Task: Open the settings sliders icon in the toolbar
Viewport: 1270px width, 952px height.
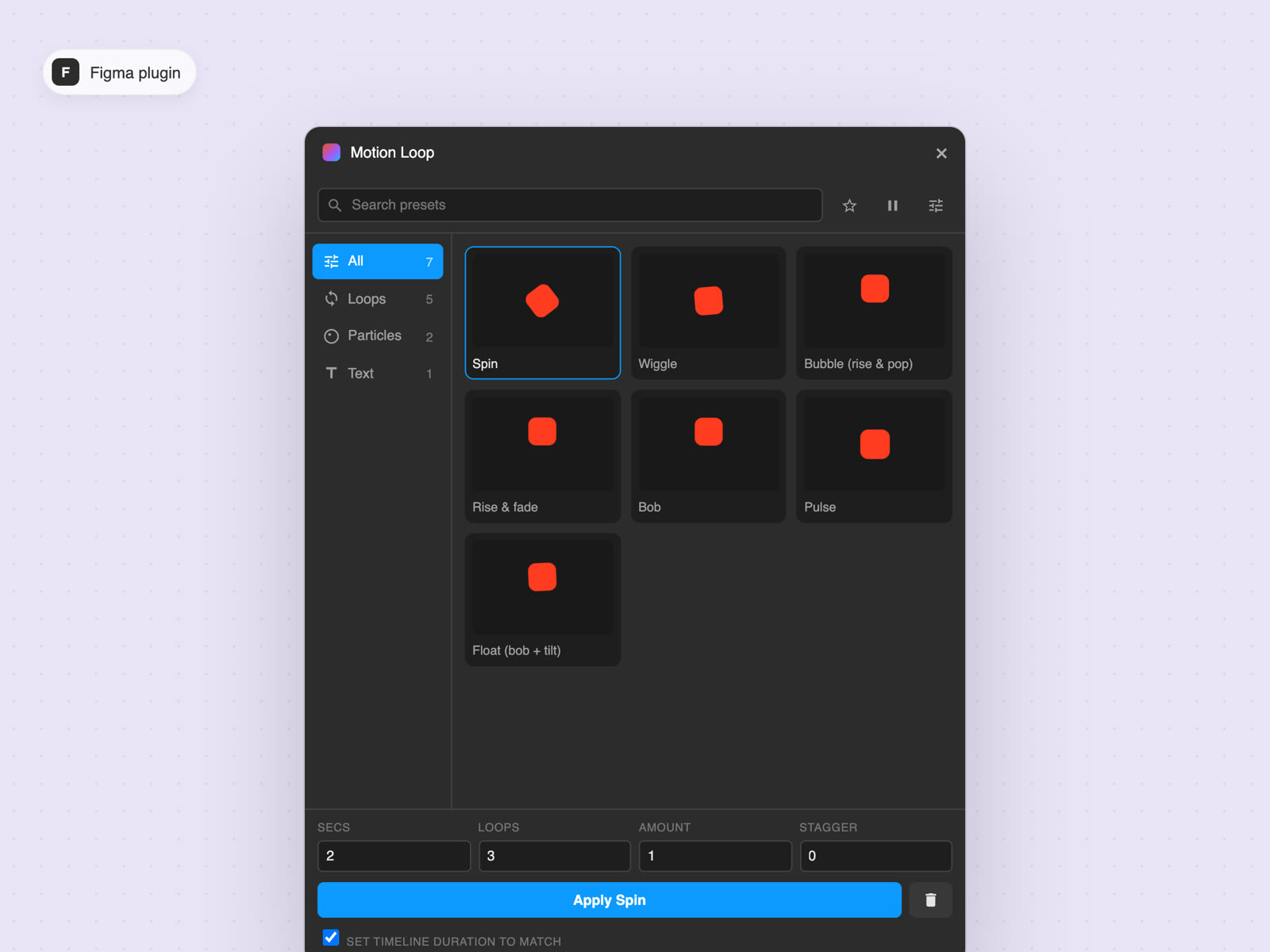Action: click(936, 205)
